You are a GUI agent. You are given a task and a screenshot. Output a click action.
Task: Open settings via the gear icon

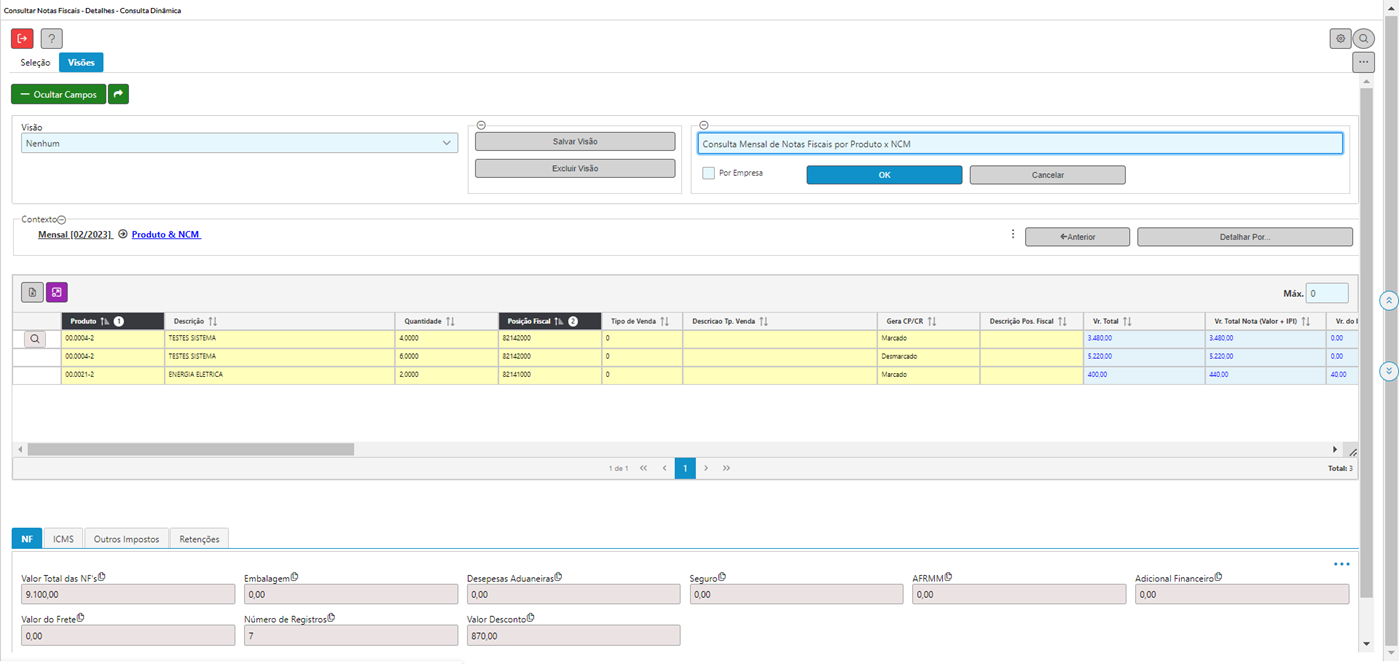tap(1340, 39)
